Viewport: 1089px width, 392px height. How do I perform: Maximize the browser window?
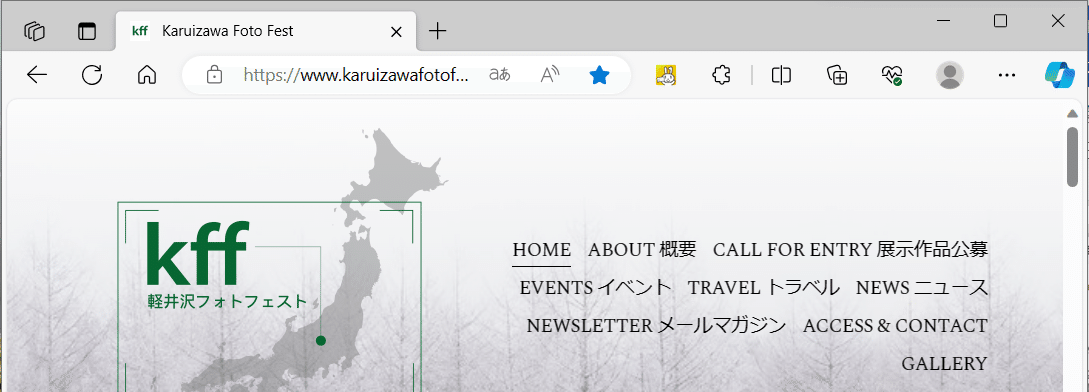tap(1000, 21)
